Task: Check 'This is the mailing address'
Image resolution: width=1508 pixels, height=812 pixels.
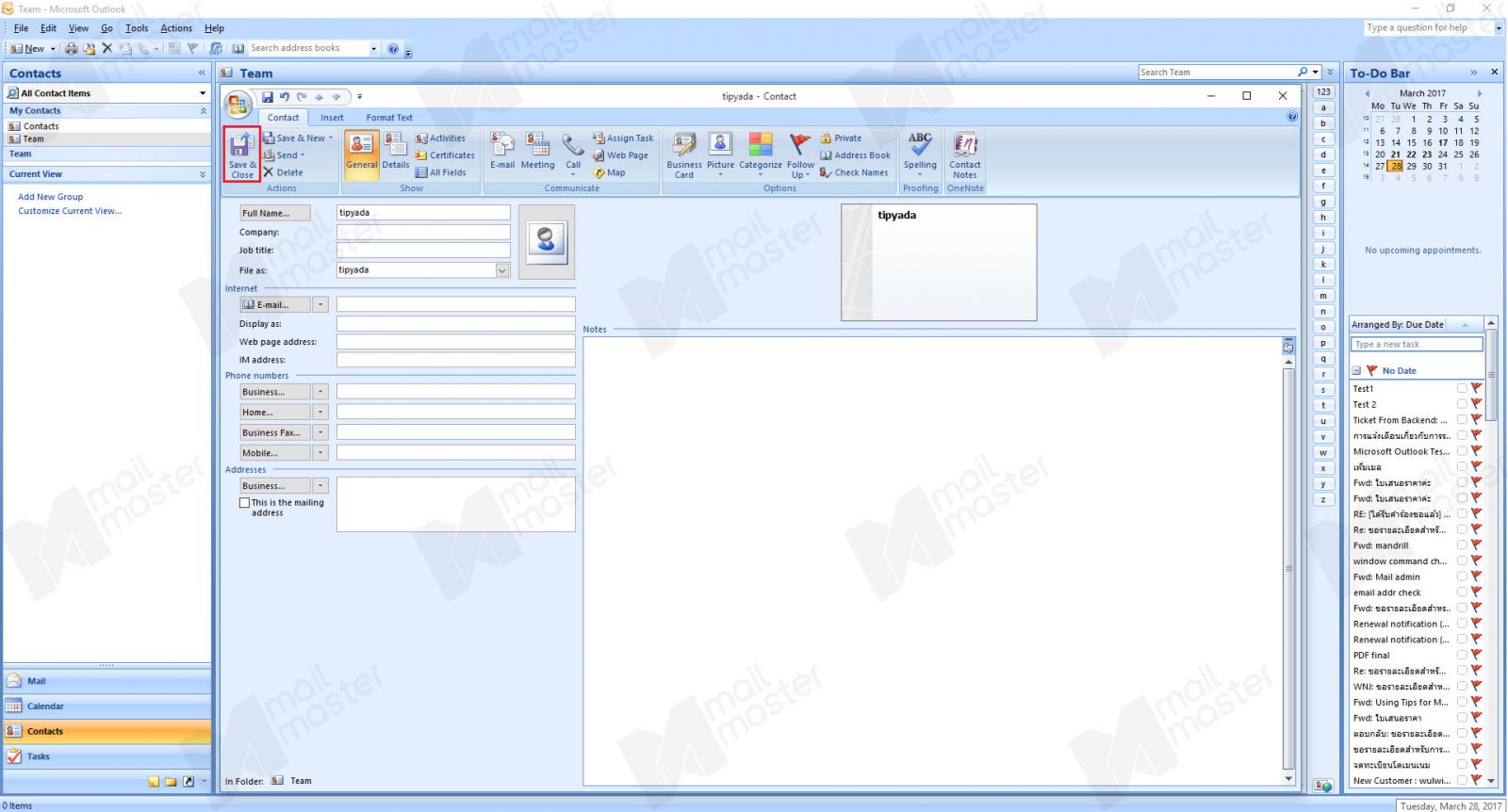Action: pos(245,503)
